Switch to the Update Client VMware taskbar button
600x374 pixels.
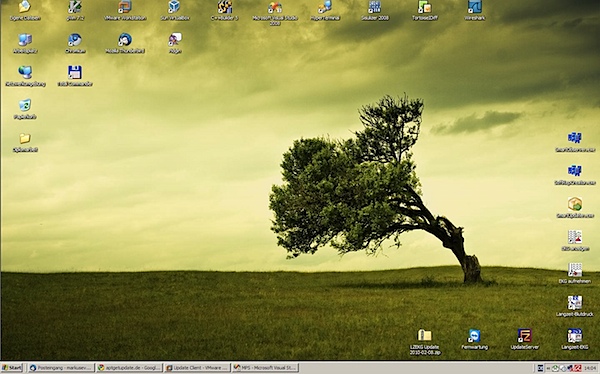[197, 368]
